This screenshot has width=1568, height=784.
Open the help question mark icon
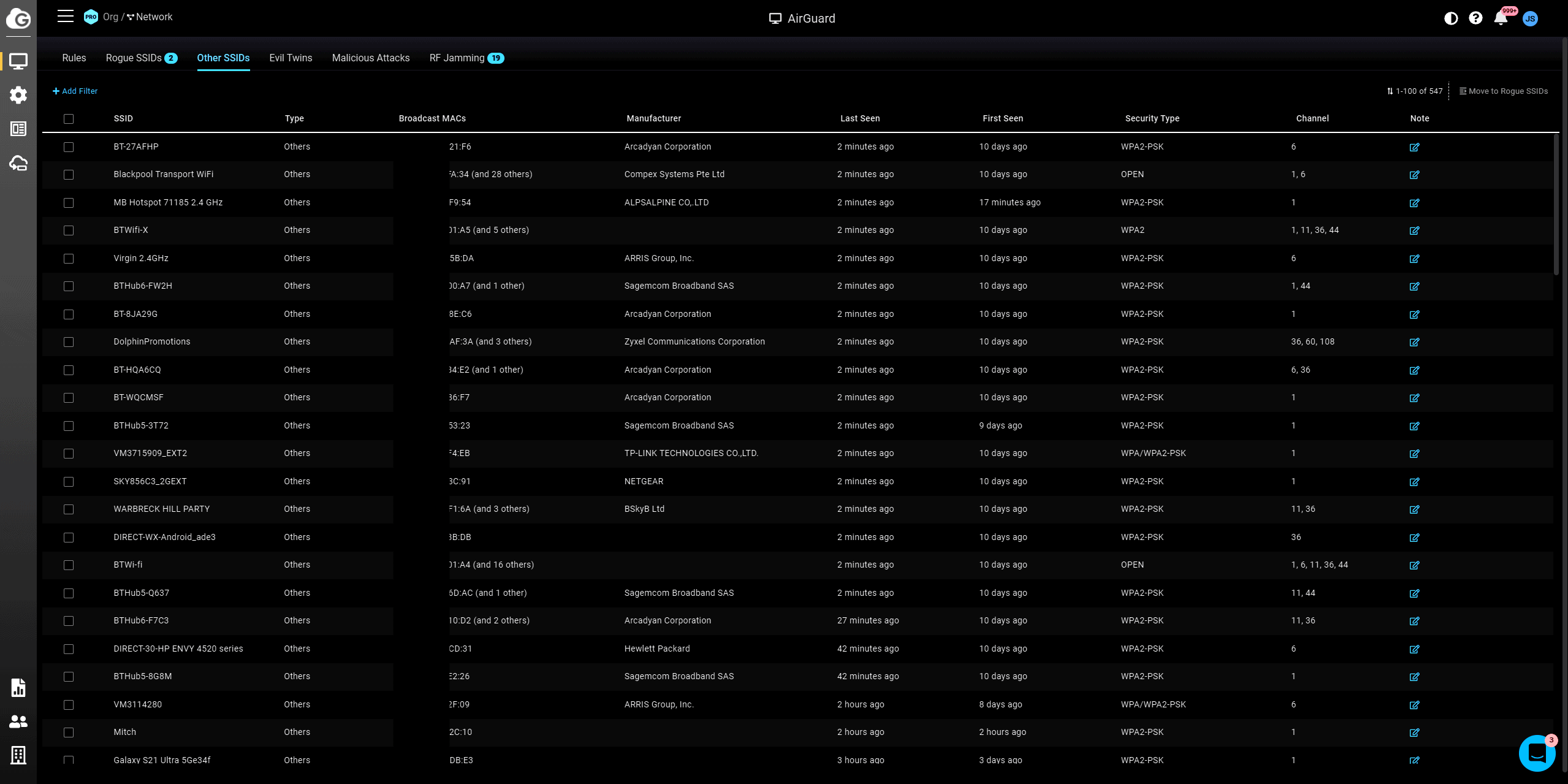point(1475,18)
